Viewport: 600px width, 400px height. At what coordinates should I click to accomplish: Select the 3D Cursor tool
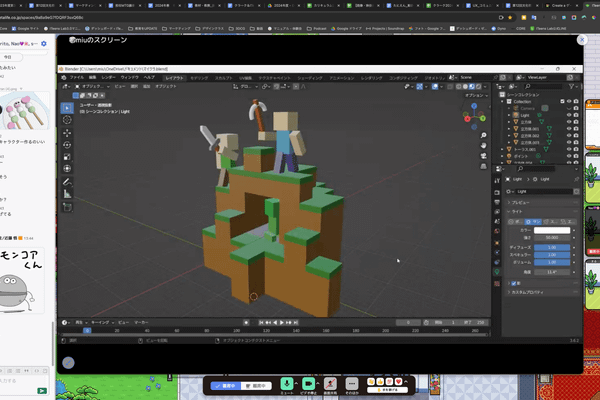(x=67, y=120)
